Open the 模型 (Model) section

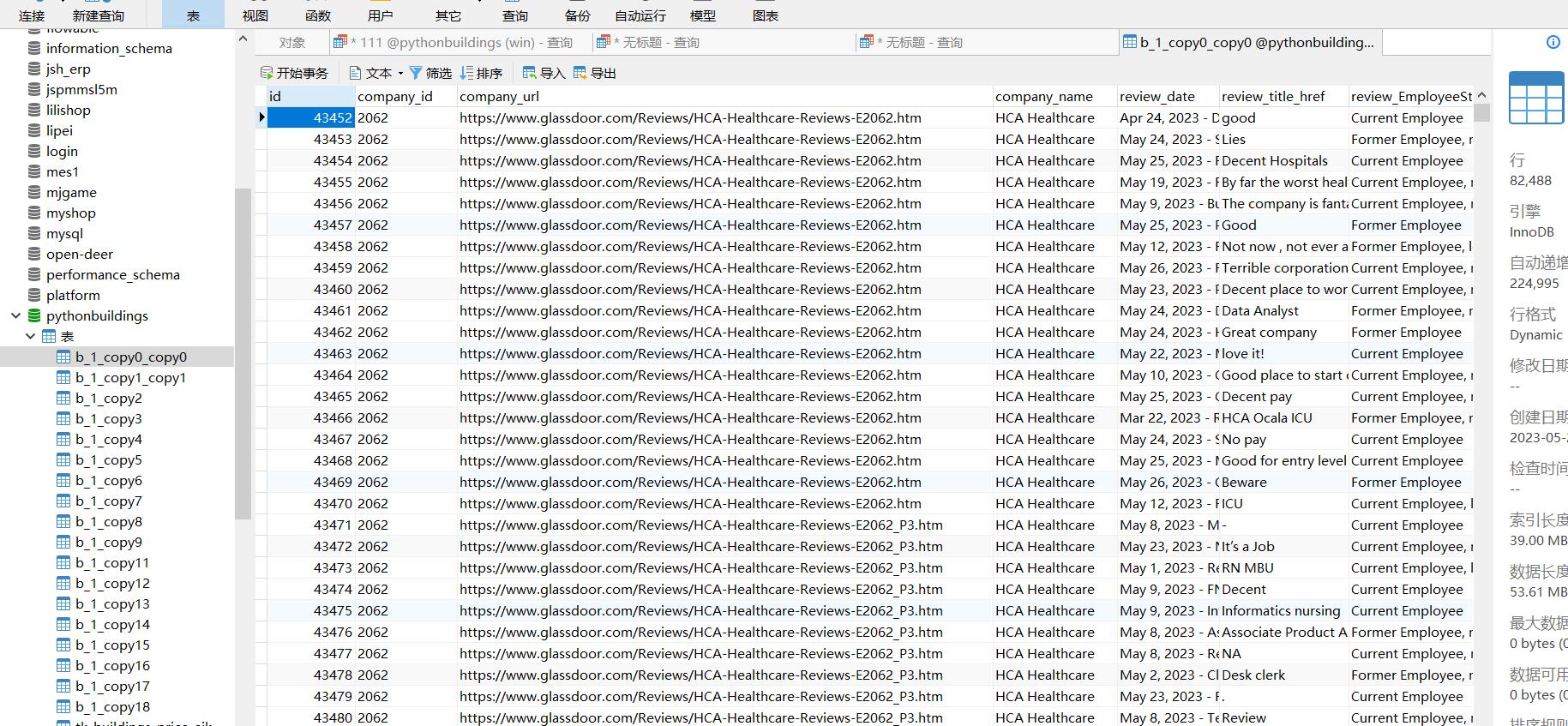pyautogui.click(x=703, y=15)
